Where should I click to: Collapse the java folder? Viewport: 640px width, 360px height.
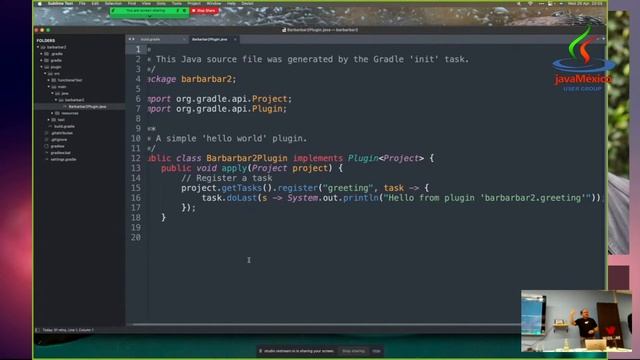point(53,93)
